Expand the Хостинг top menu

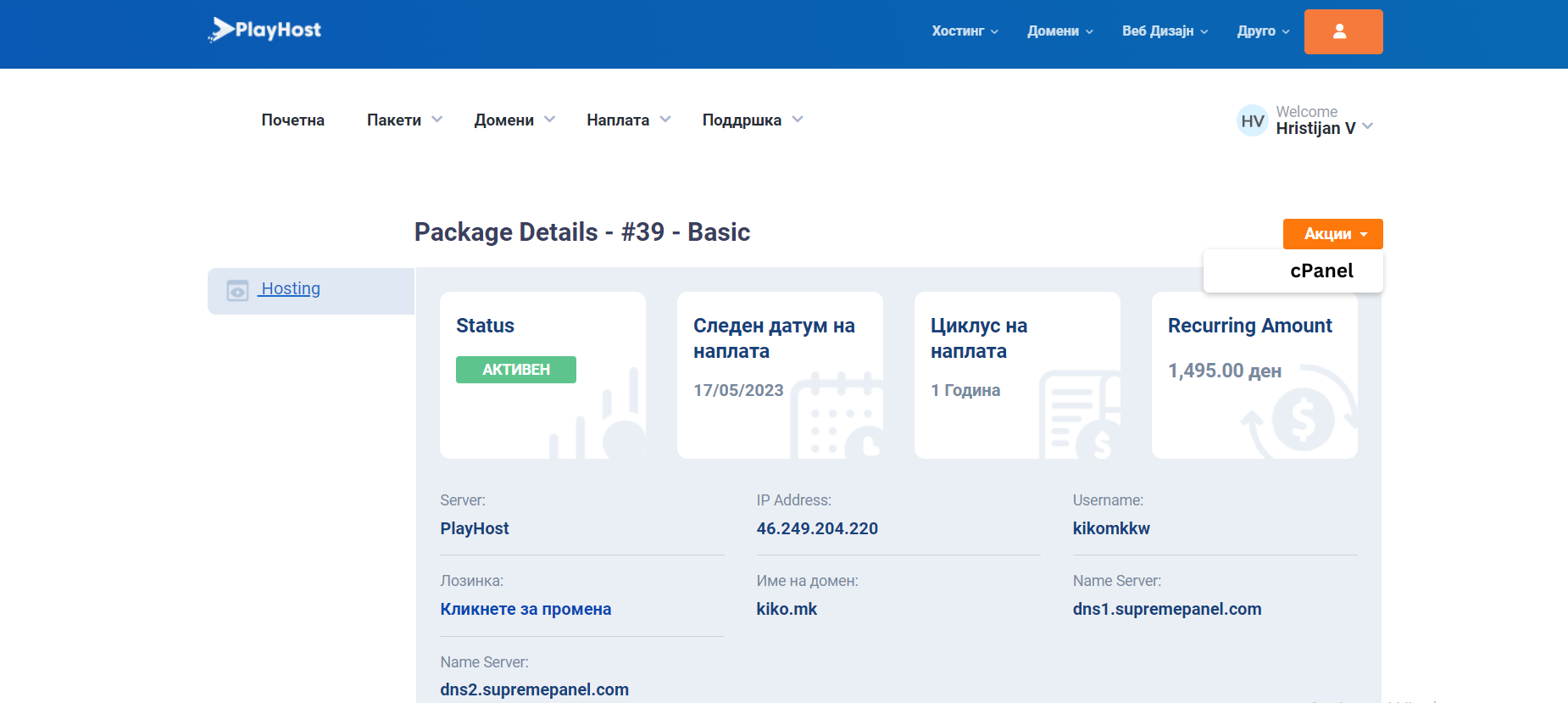point(965,31)
